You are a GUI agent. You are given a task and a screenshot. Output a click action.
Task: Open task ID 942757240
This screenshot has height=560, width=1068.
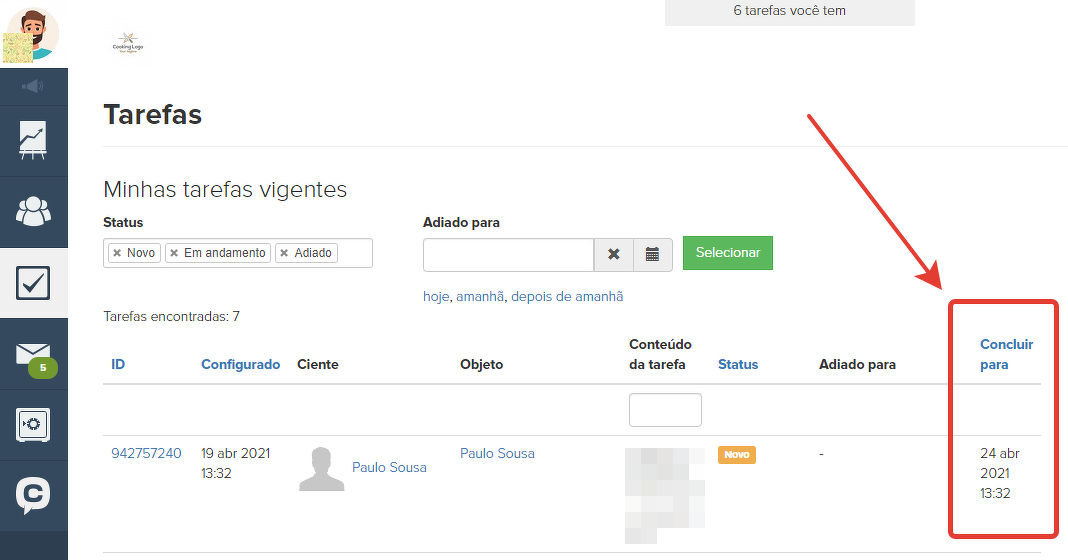146,453
